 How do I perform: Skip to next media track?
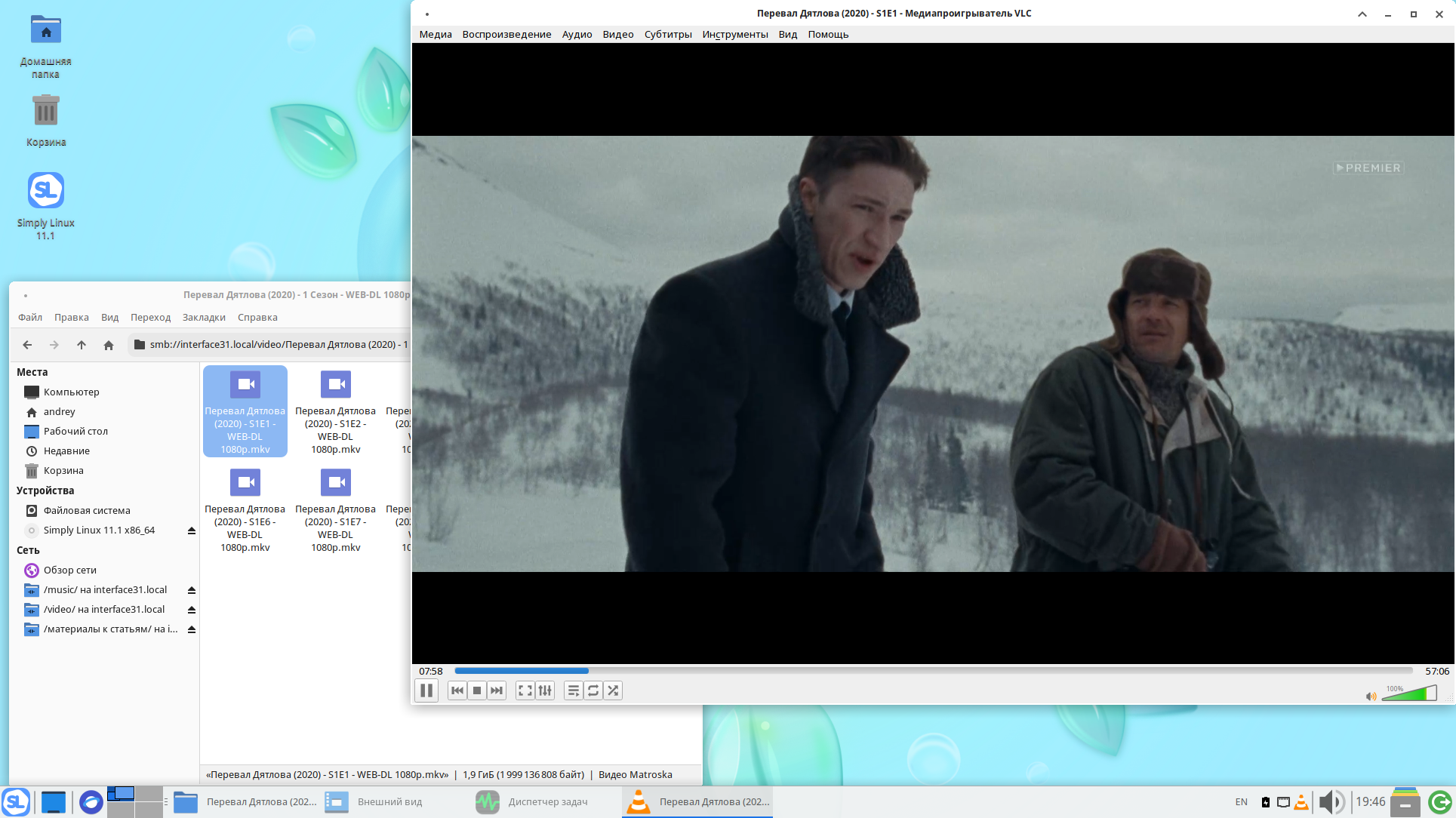point(497,690)
